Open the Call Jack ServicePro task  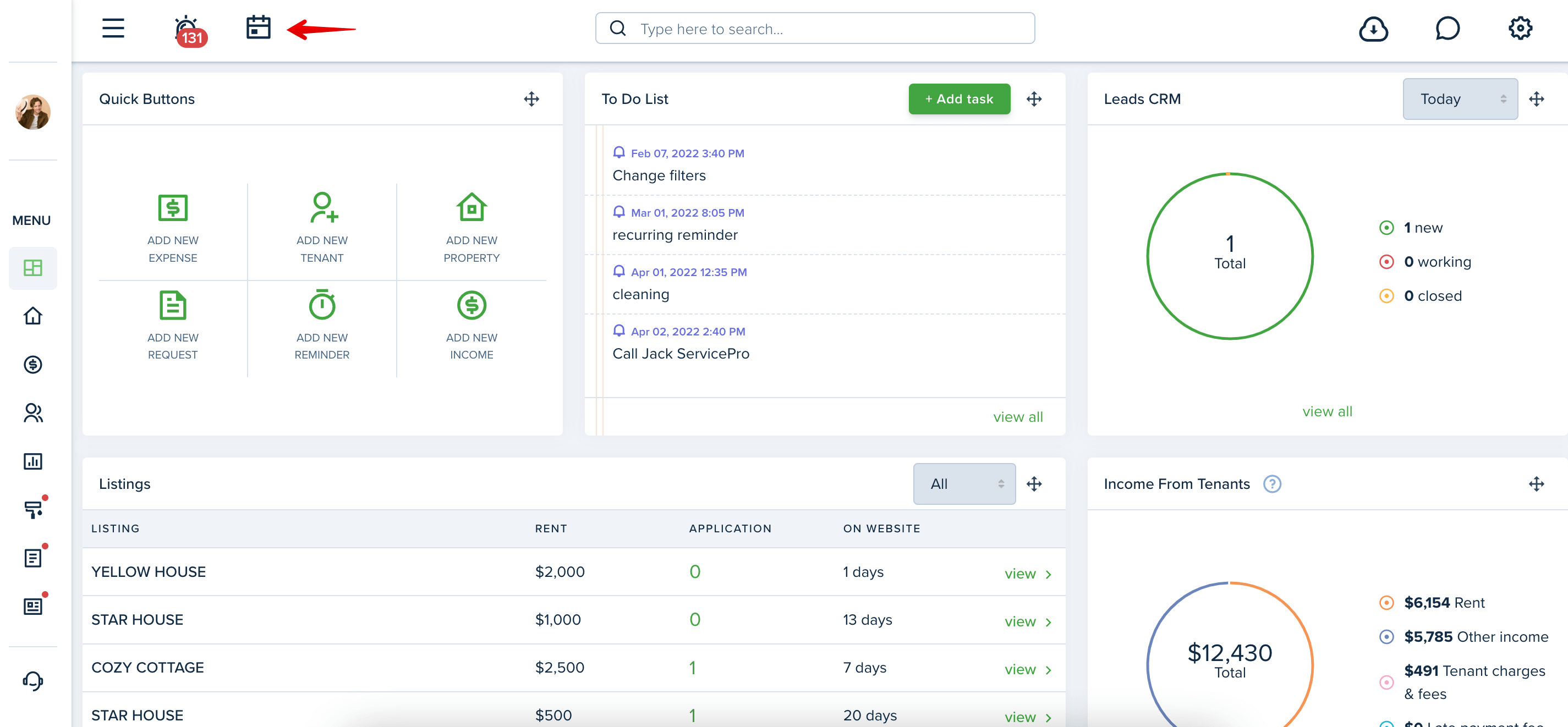click(681, 354)
